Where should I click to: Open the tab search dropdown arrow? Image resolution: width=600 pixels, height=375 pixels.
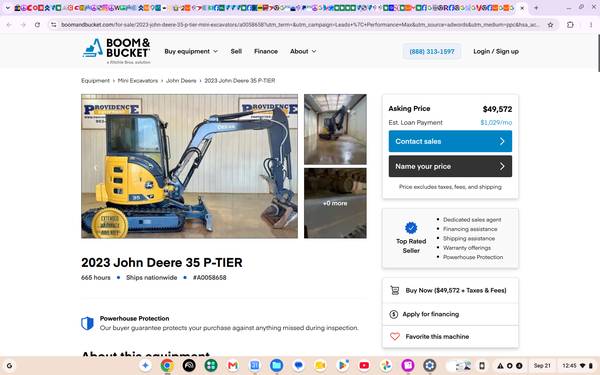(x=7, y=8)
